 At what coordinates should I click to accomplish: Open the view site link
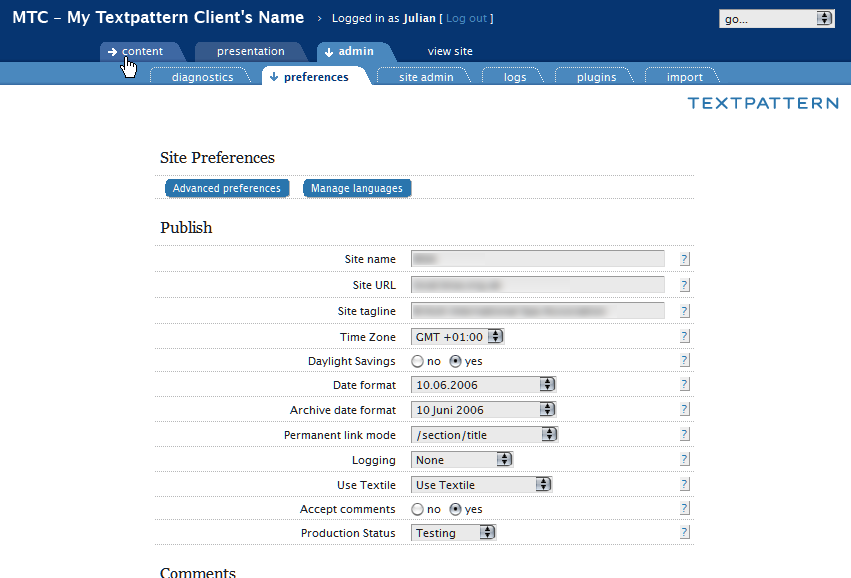(450, 52)
